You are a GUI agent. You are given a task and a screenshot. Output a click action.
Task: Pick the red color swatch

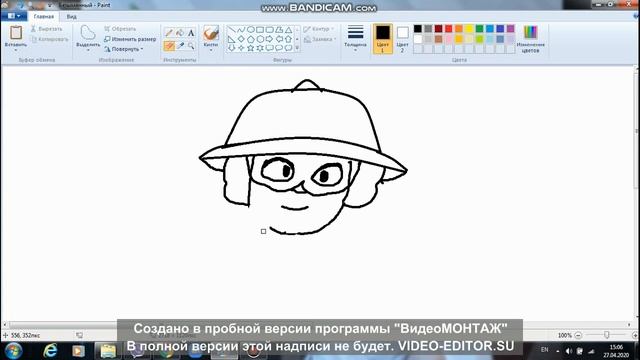(x=449, y=29)
